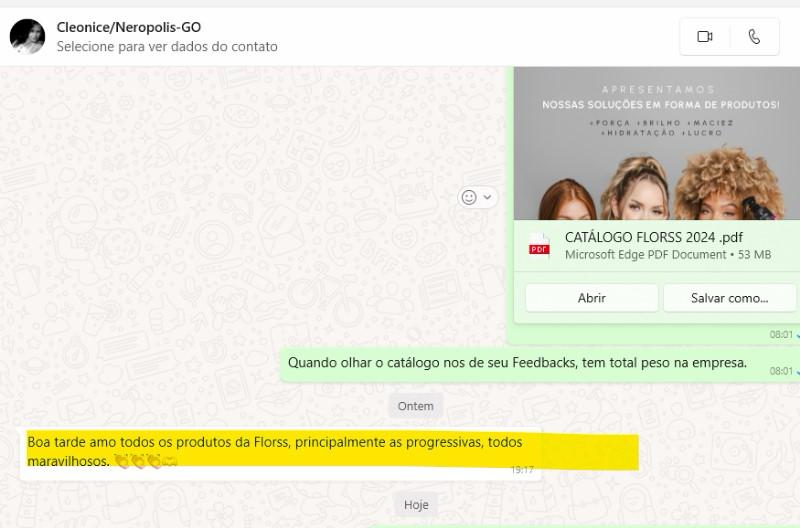Open the catalog preview image
Image resolution: width=800 pixels, height=528 pixels.
point(657,143)
